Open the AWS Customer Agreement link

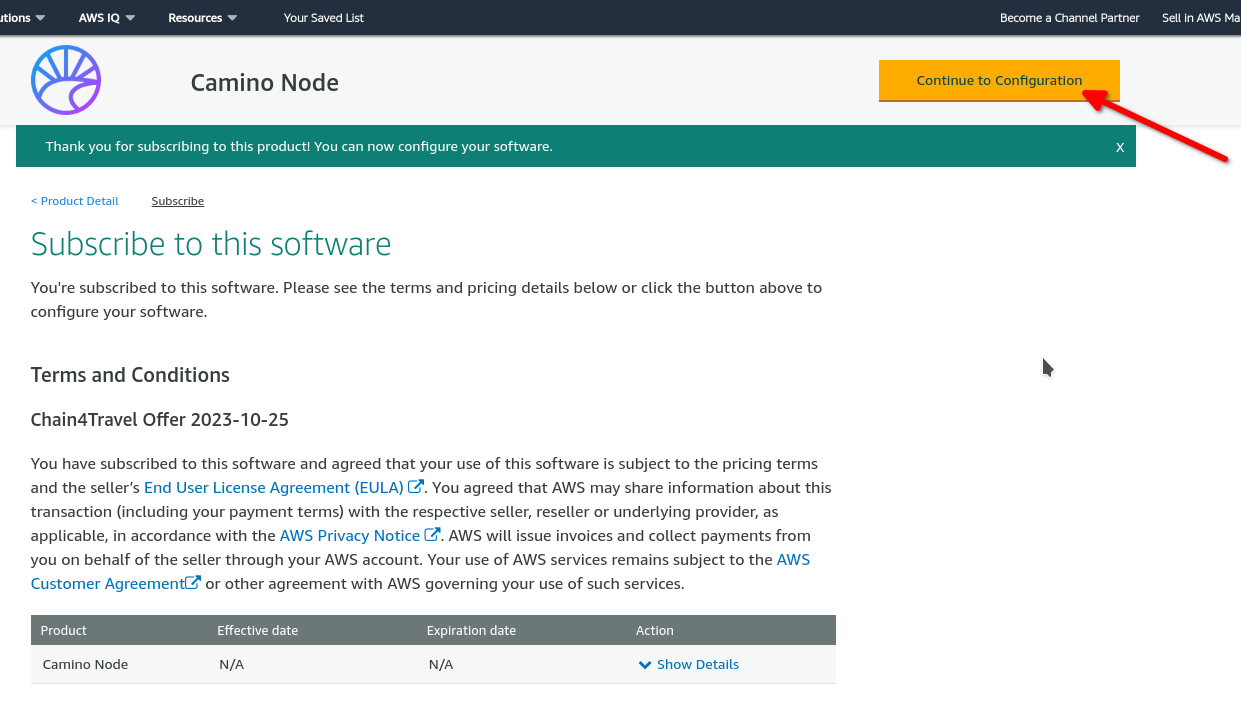point(107,583)
